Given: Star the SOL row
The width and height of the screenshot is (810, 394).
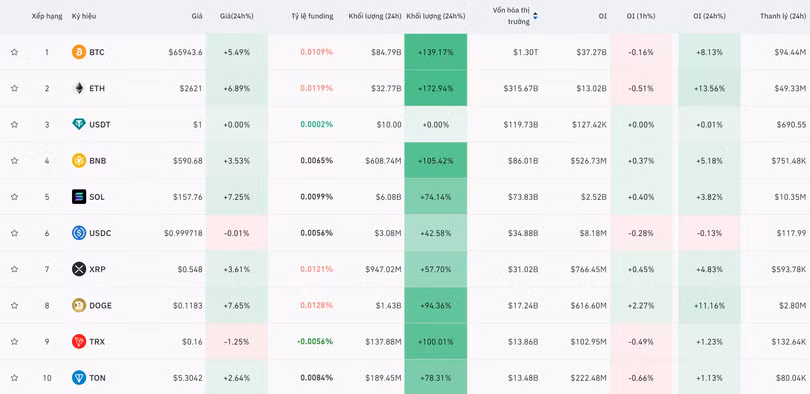Looking at the screenshot, I should [x=14, y=197].
